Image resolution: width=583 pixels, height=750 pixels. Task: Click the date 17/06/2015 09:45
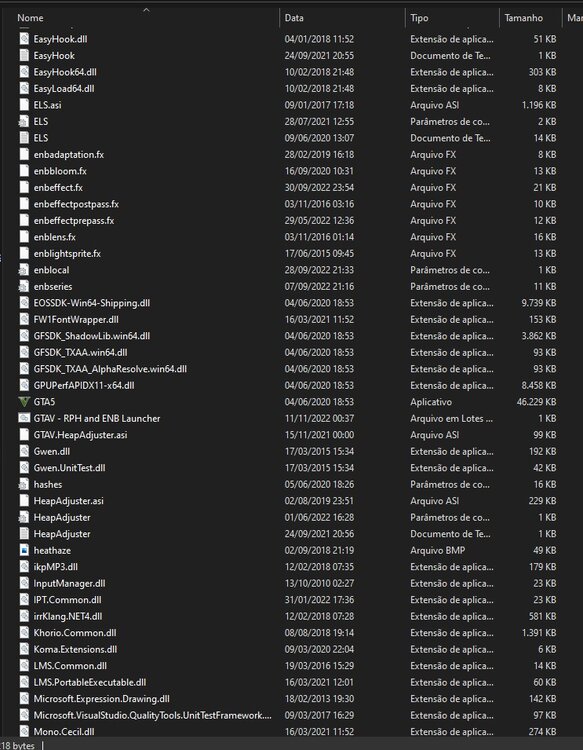(x=319, y=254)
